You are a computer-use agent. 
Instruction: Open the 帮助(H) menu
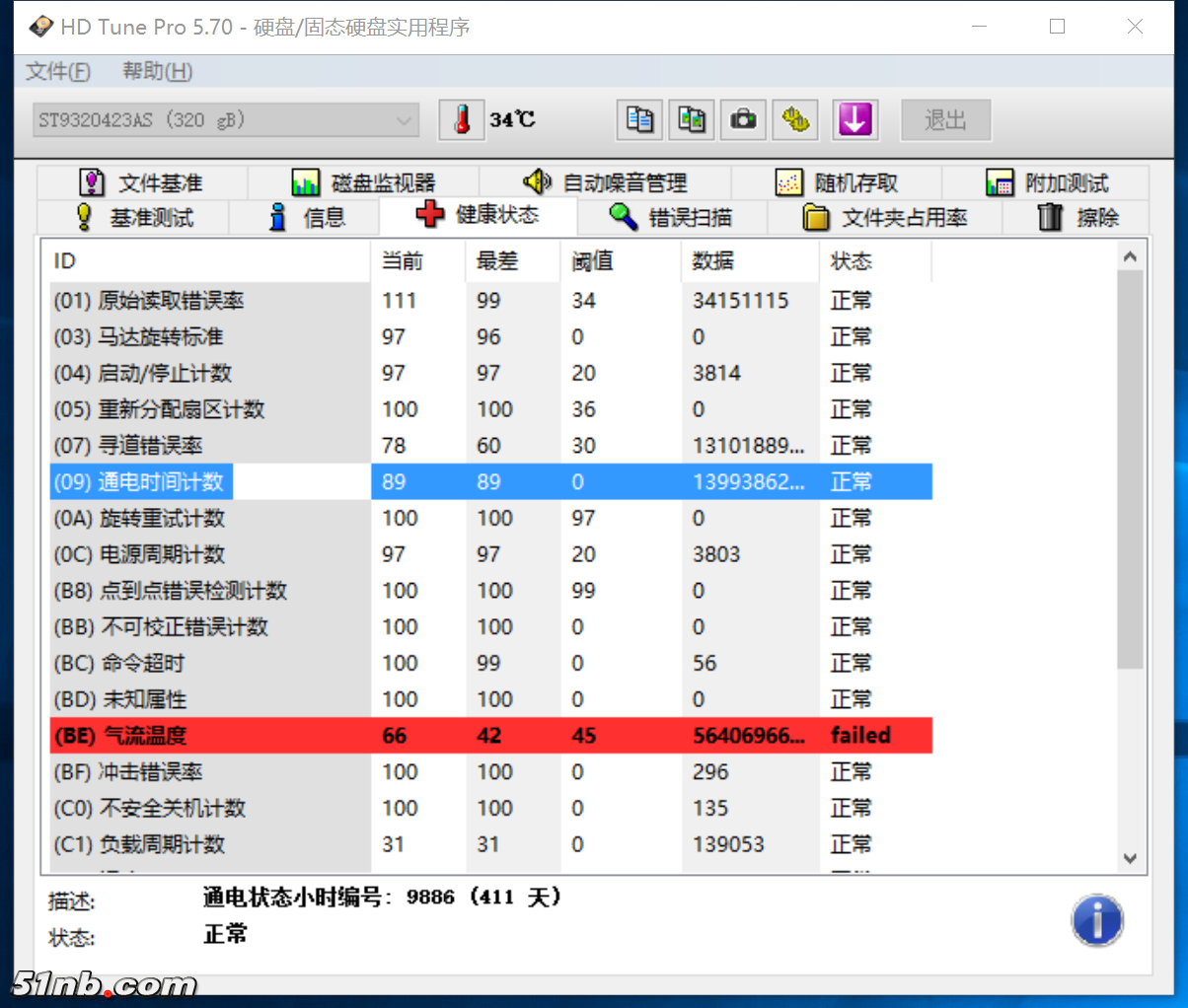(155, 71)
